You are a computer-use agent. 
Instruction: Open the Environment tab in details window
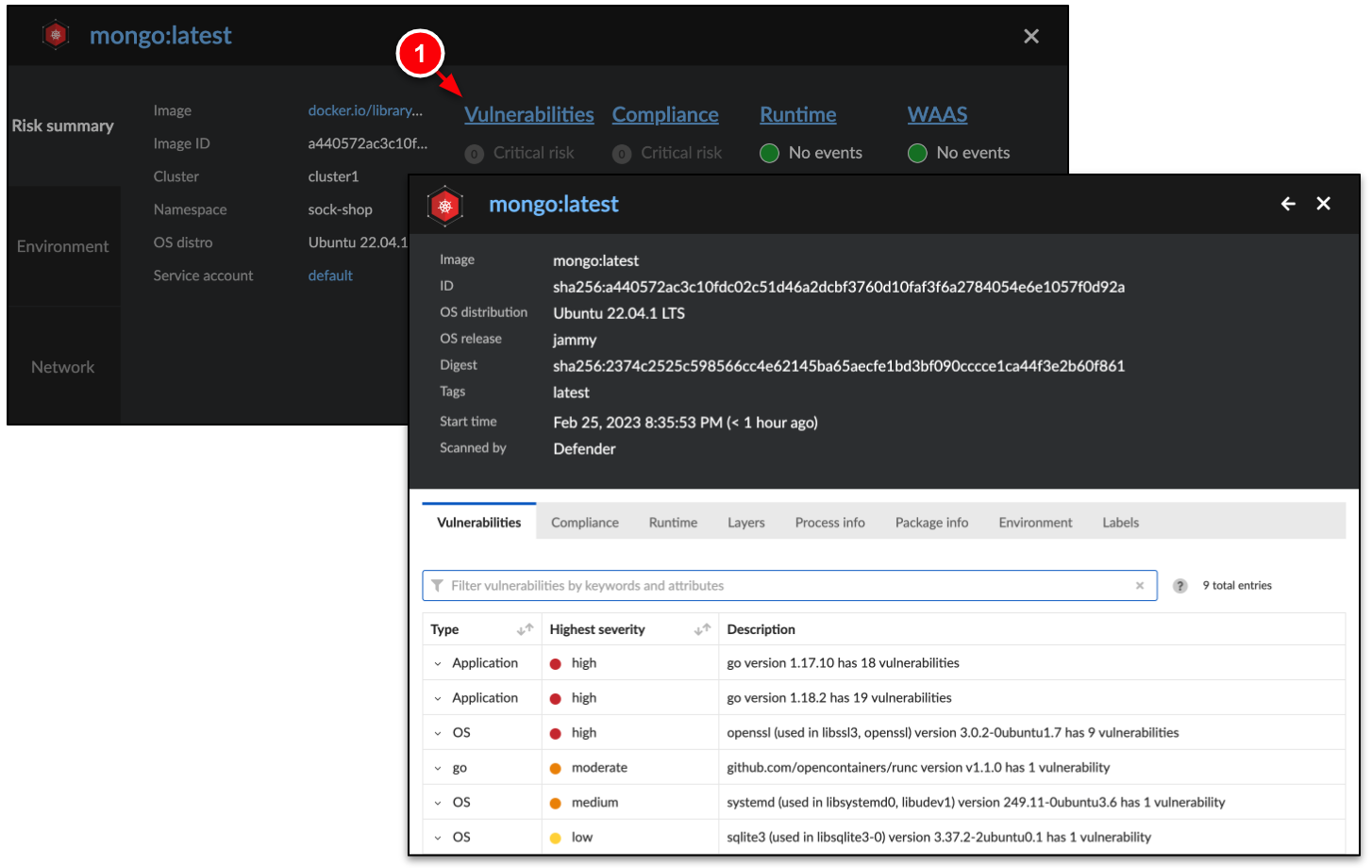(x=1036, y=522)
